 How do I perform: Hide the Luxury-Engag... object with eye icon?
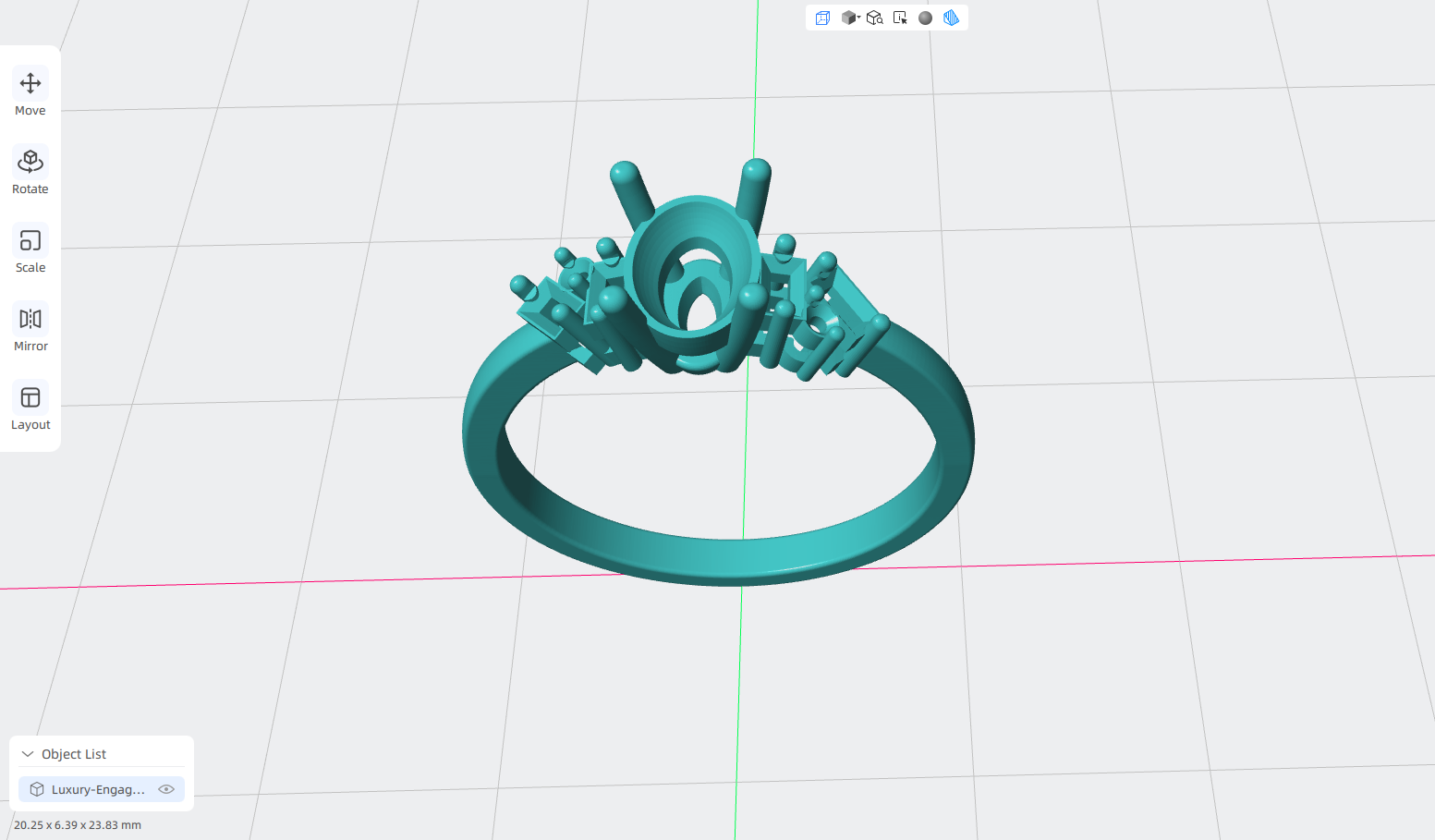(166, 789)
